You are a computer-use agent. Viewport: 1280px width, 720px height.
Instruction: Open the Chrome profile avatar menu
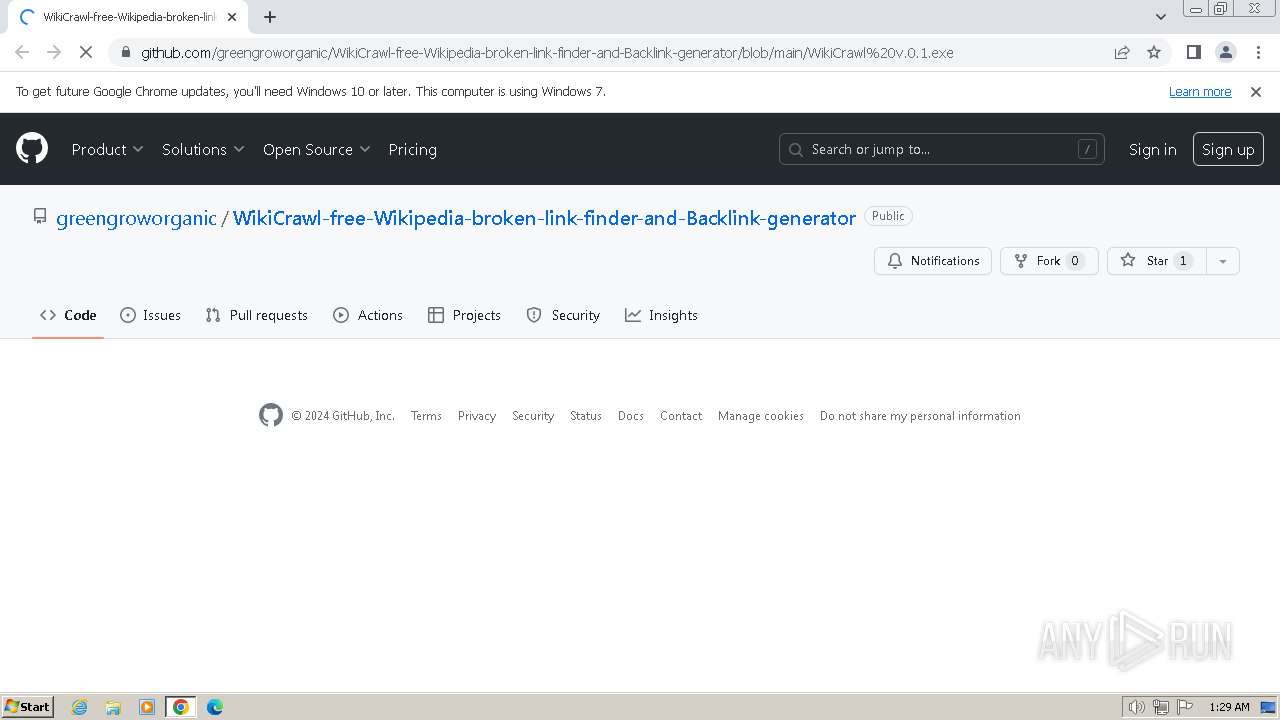tap(1226, 52)
